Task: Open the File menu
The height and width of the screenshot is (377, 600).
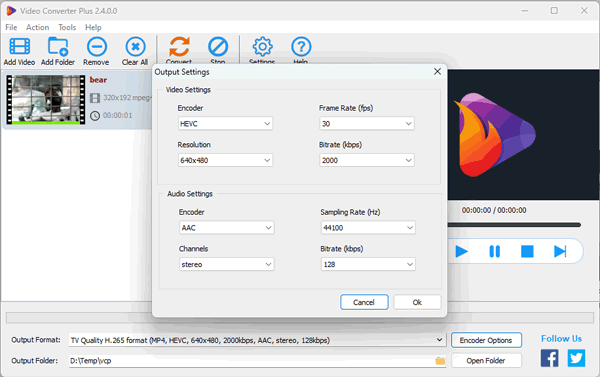Action: [x=11, y=27]
